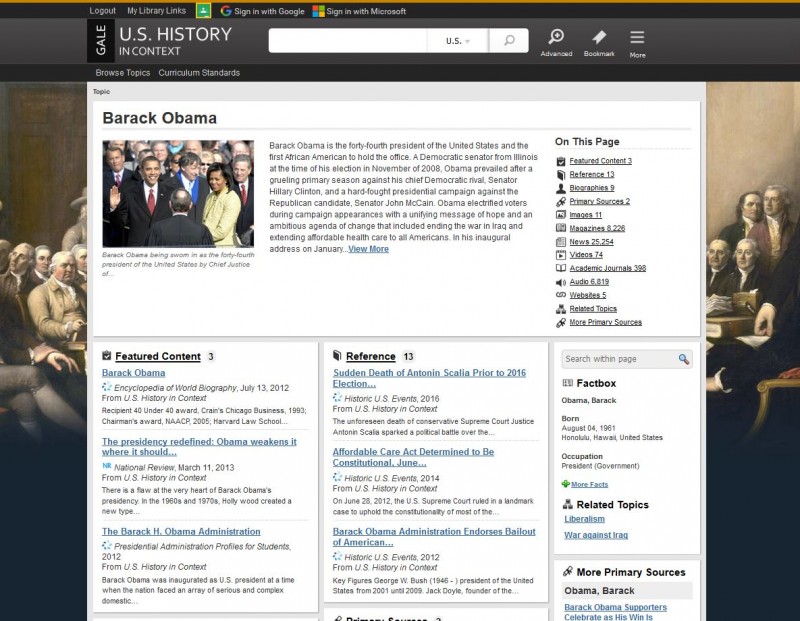Viewport: 800px width, 621px height.
Task: Jump to Reference 13 link
Action: tap(592, 175)
